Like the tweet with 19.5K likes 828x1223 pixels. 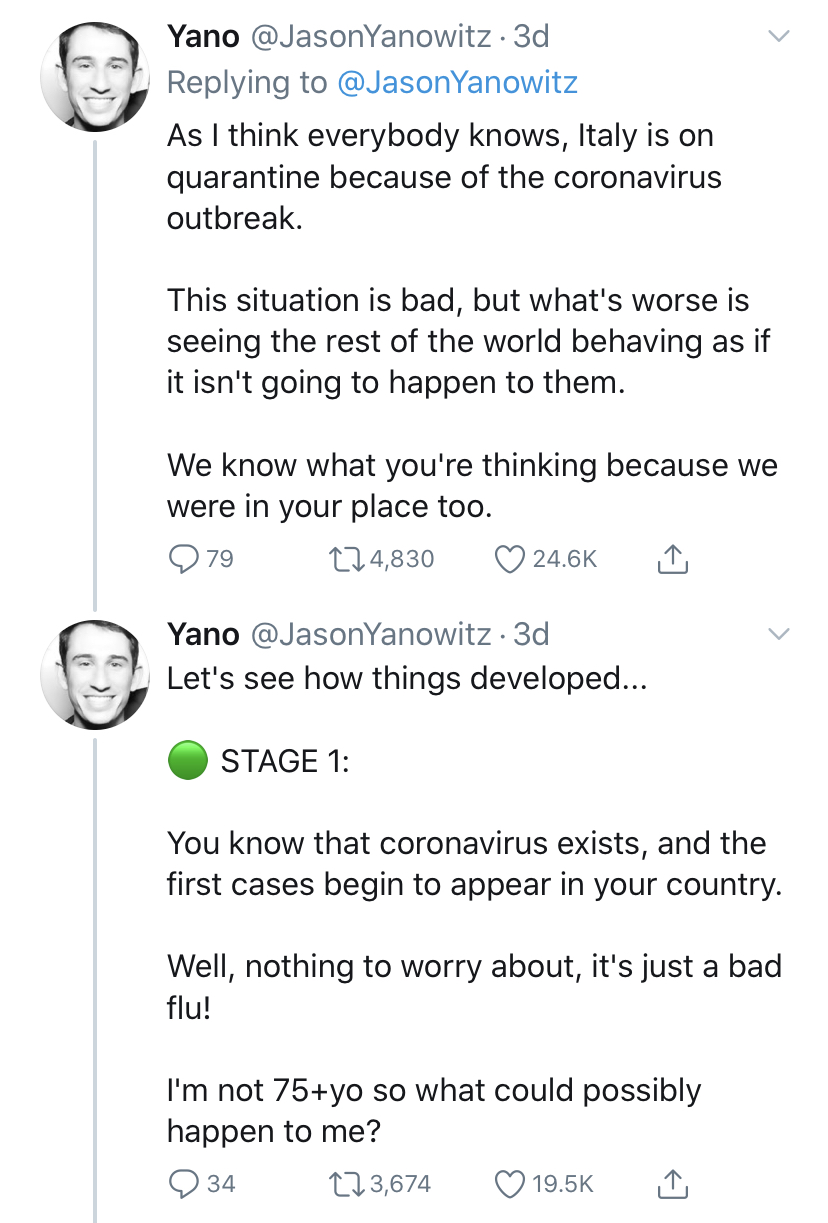point(511,1184)
